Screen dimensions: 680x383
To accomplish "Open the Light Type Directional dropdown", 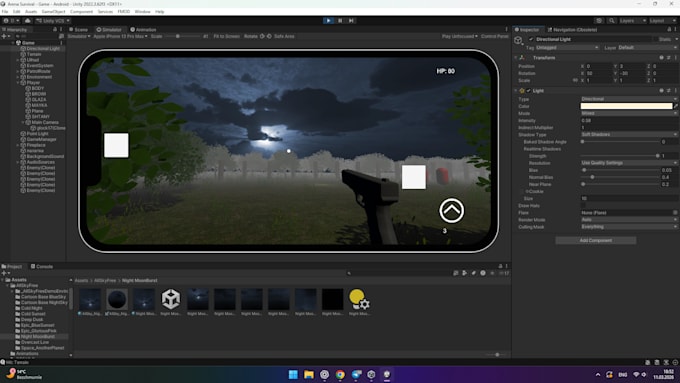I will click(628, 99).
